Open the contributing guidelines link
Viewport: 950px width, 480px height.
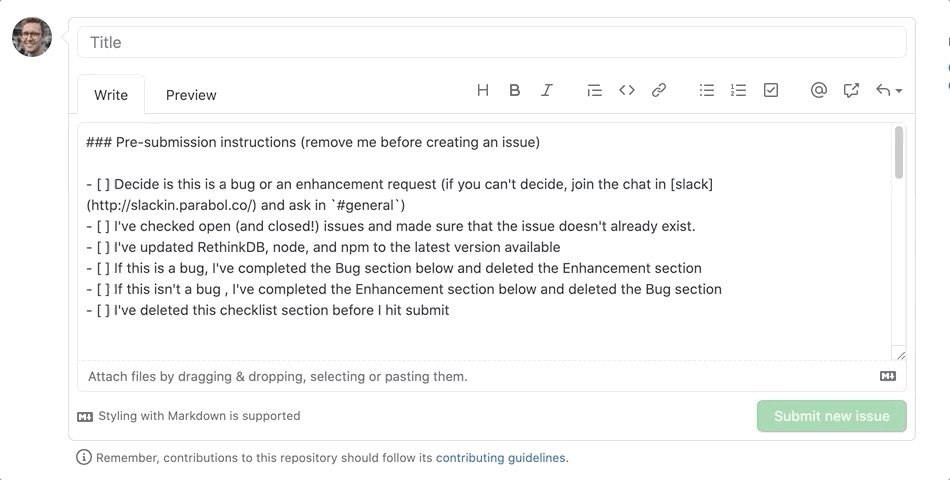point(500,458)
